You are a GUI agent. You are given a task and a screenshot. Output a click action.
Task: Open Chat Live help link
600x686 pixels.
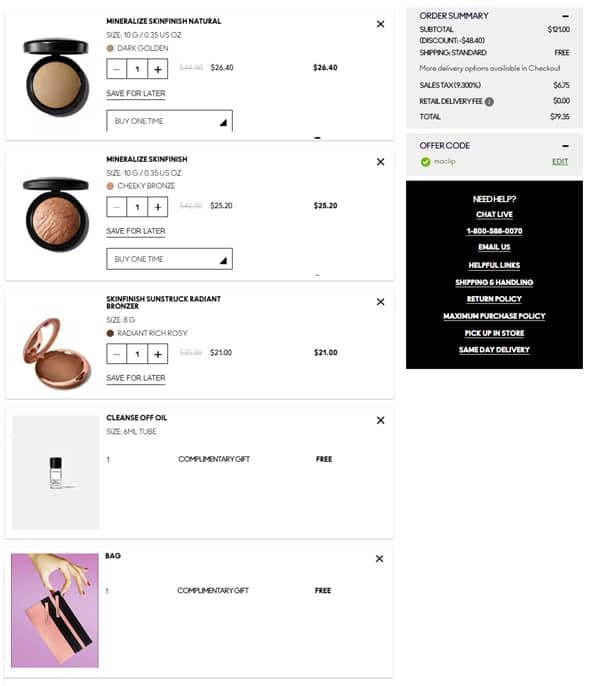point(494,214)
